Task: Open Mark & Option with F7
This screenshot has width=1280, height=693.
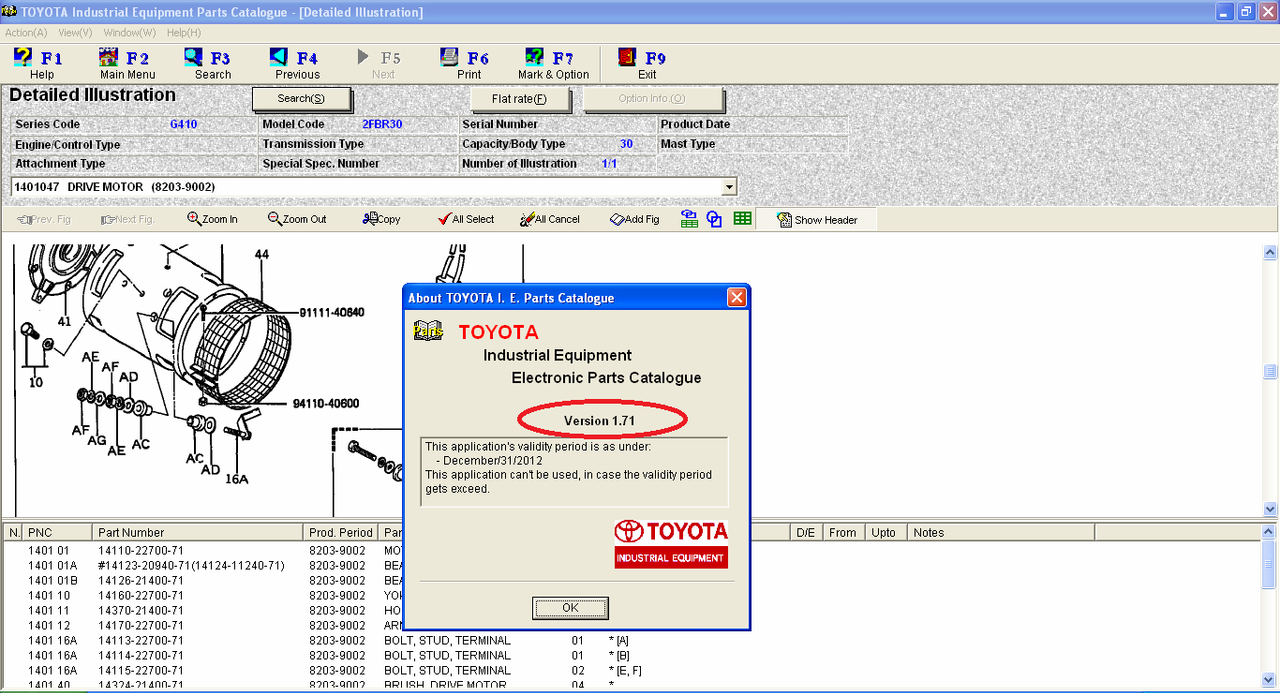Action: click(535, 57)
